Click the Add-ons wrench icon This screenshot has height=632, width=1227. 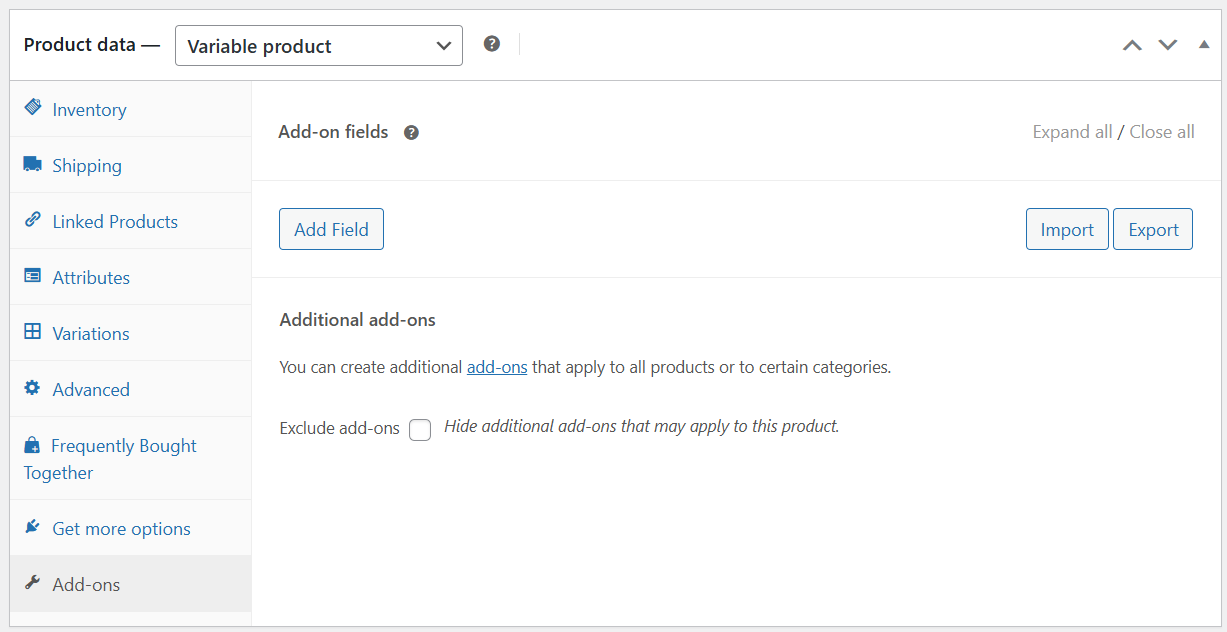33,584
